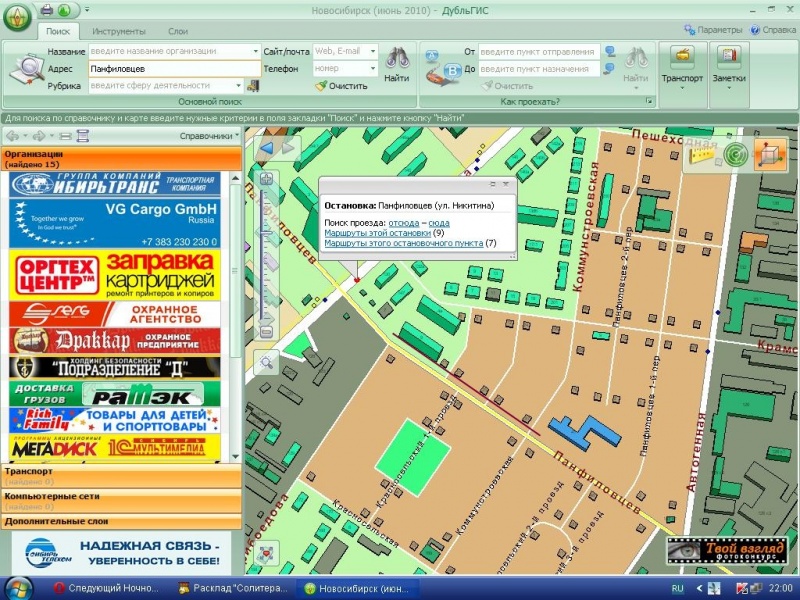
Task: Open the Заметки dropdown button
Action: (x=729, y=68)
